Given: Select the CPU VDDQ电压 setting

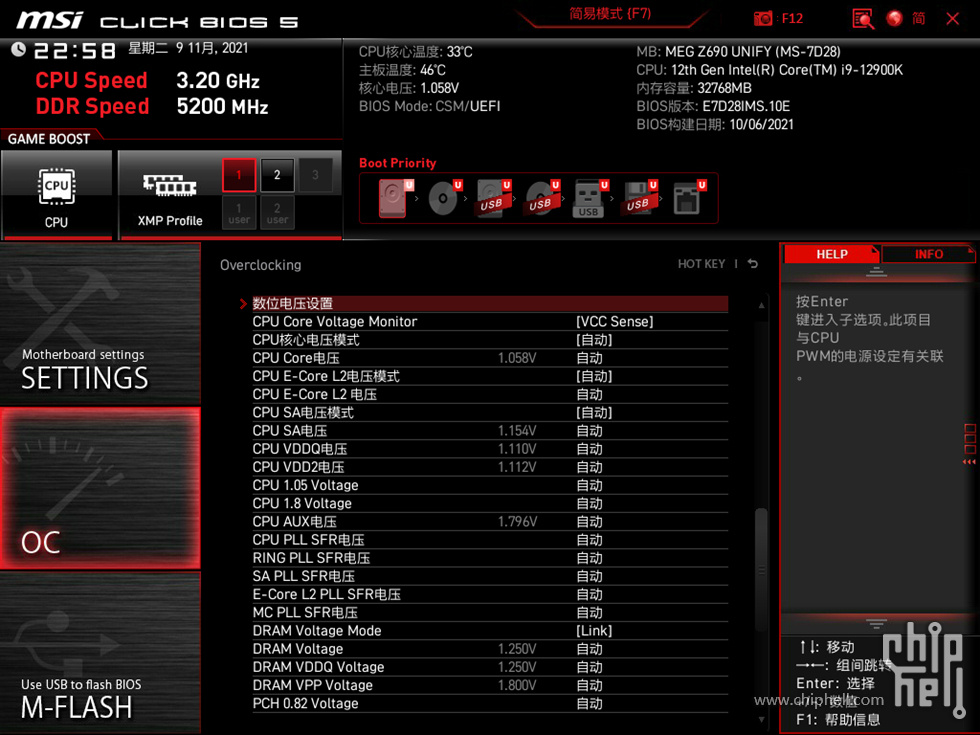Looking at the screenshot, I should pyautogui.click(x=490, y=448).
